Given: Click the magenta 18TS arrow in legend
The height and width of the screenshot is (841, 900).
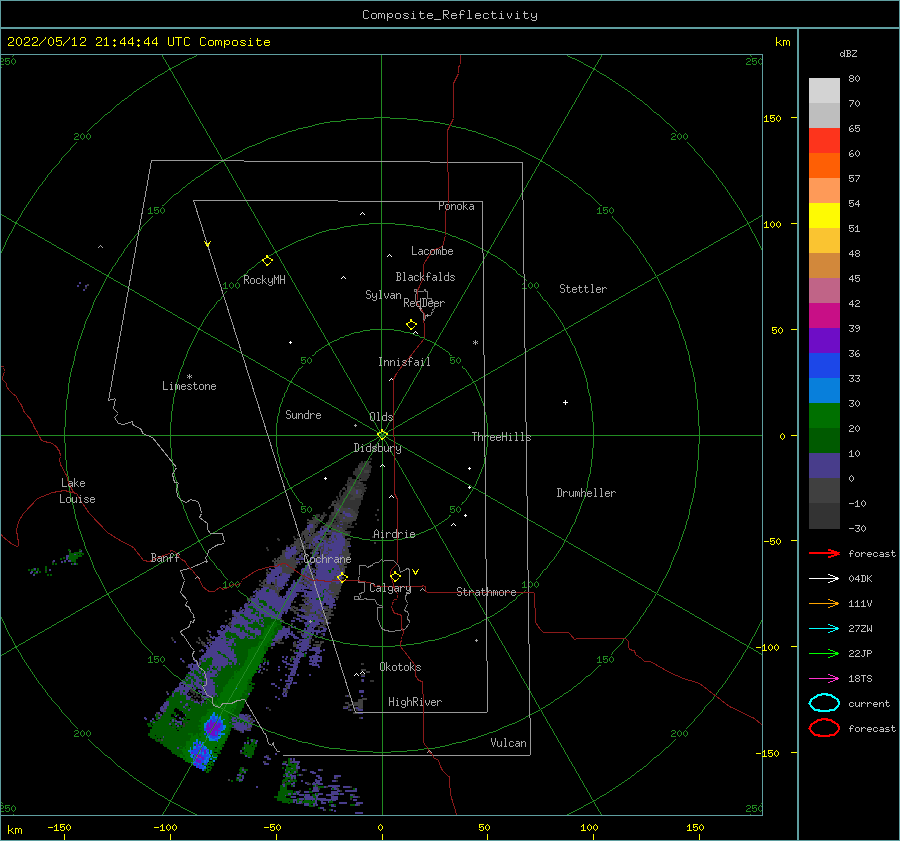Looking at the screenshot, I should tap(824, 679).
